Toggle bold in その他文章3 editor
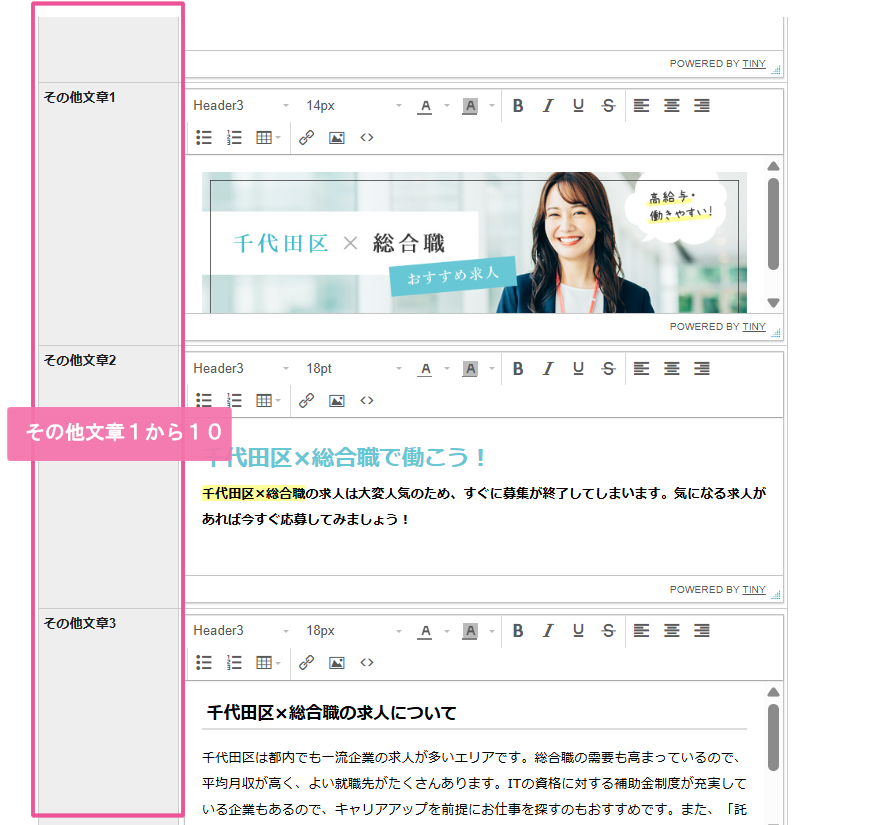Image resolution: width=880 pixels, height=825 pixels. [x=518, y=631]
